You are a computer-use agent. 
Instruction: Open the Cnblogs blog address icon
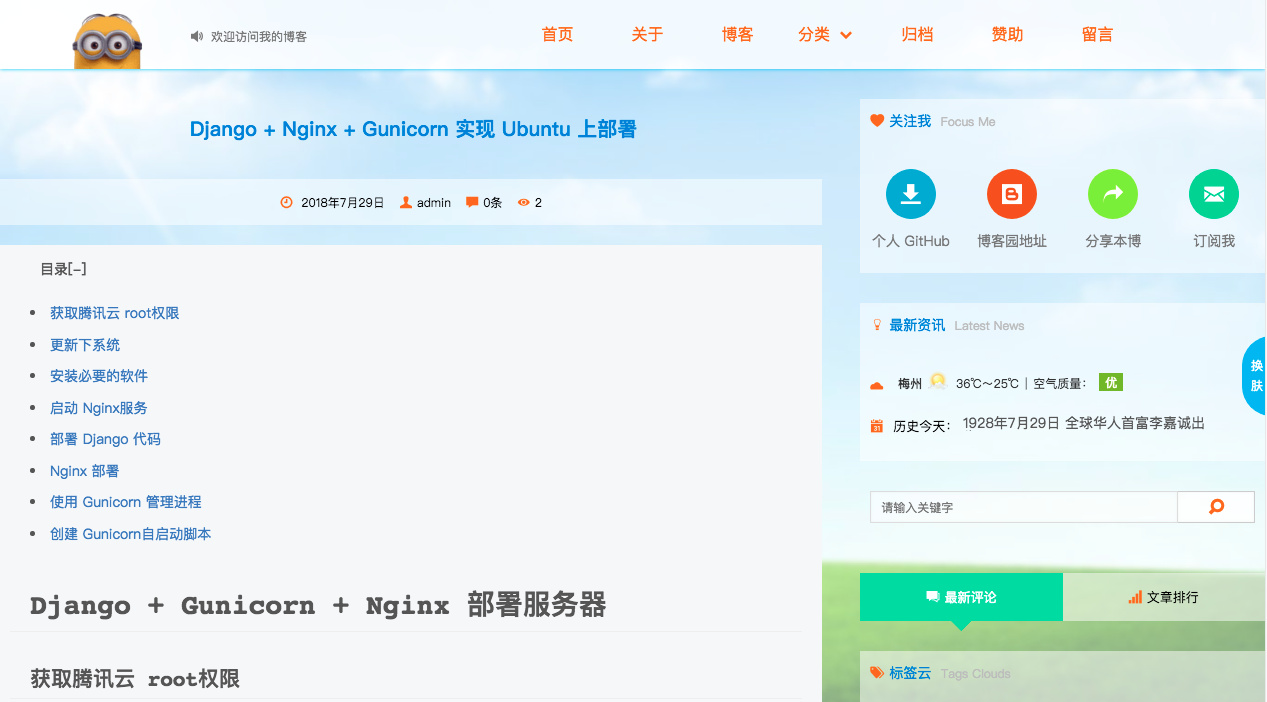[1012, 194]
